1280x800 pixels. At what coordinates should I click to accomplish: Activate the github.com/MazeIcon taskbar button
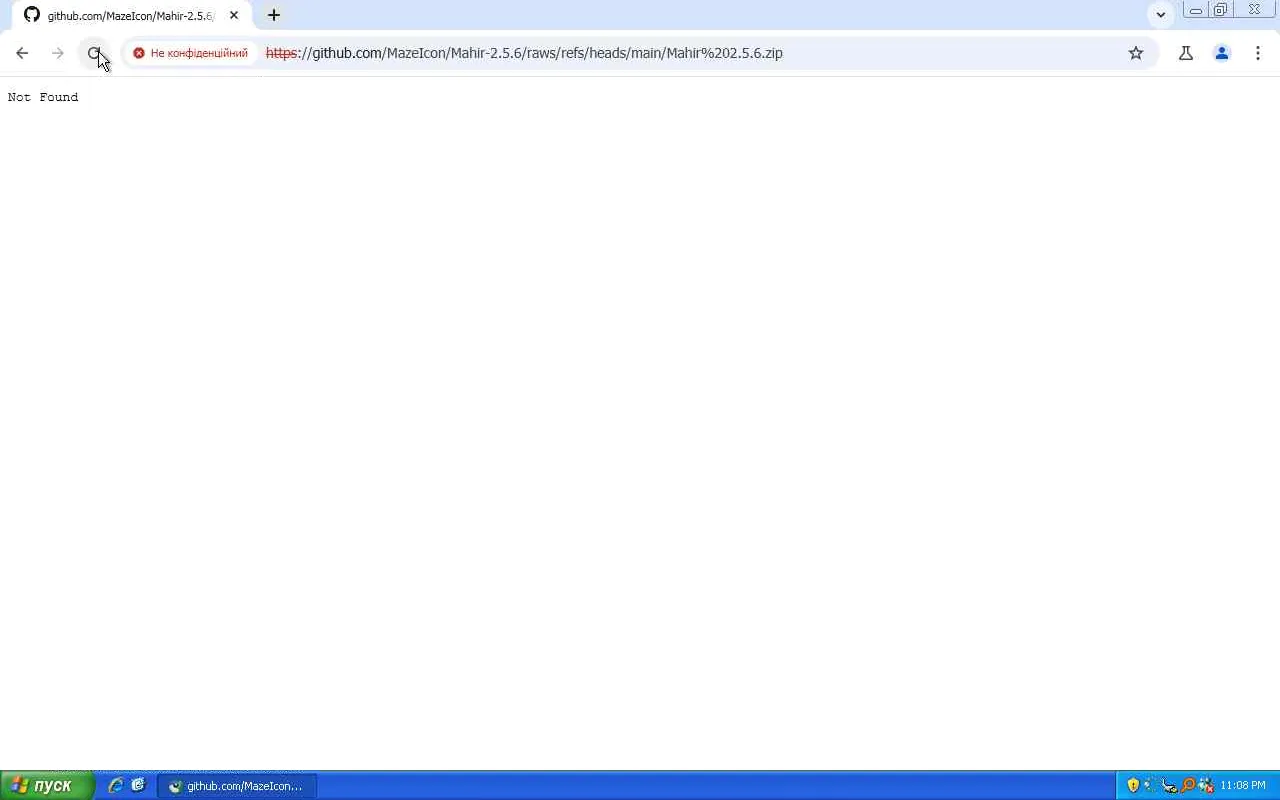tap(237, 786)
